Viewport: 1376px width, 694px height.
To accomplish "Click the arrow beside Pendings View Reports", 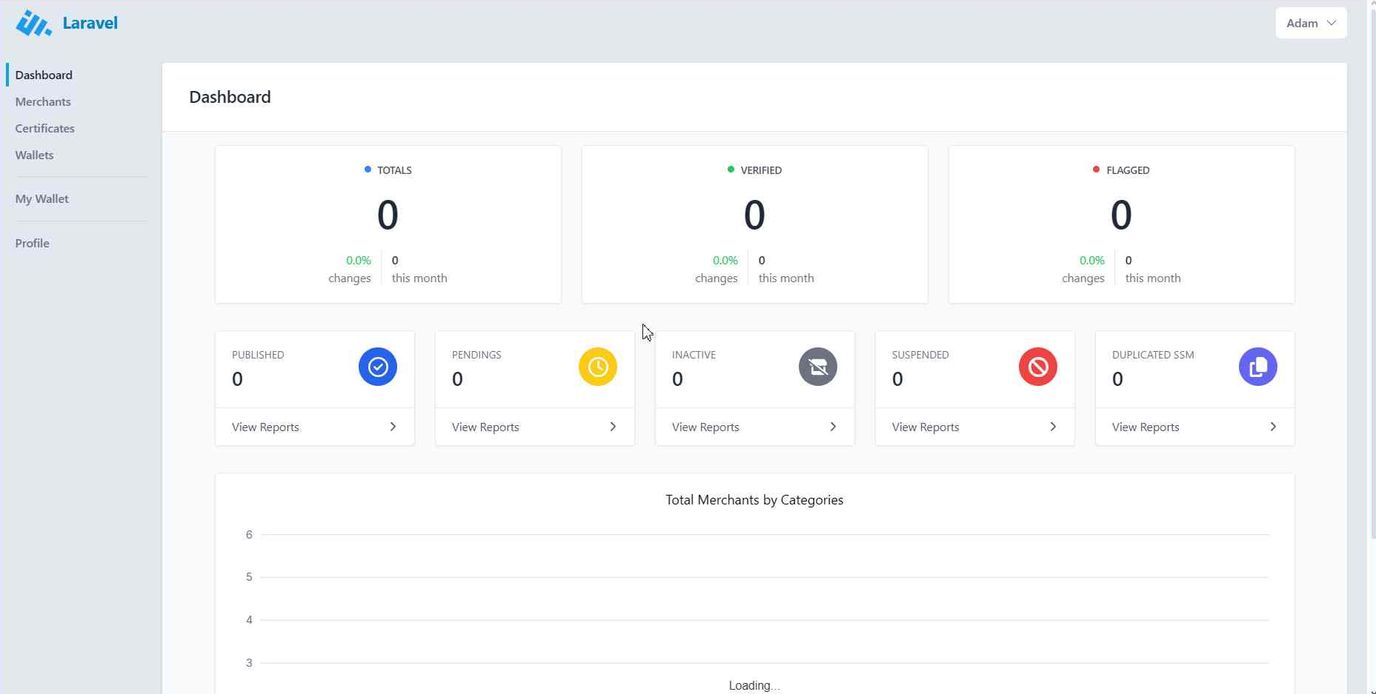I will [x=613, y=427].
